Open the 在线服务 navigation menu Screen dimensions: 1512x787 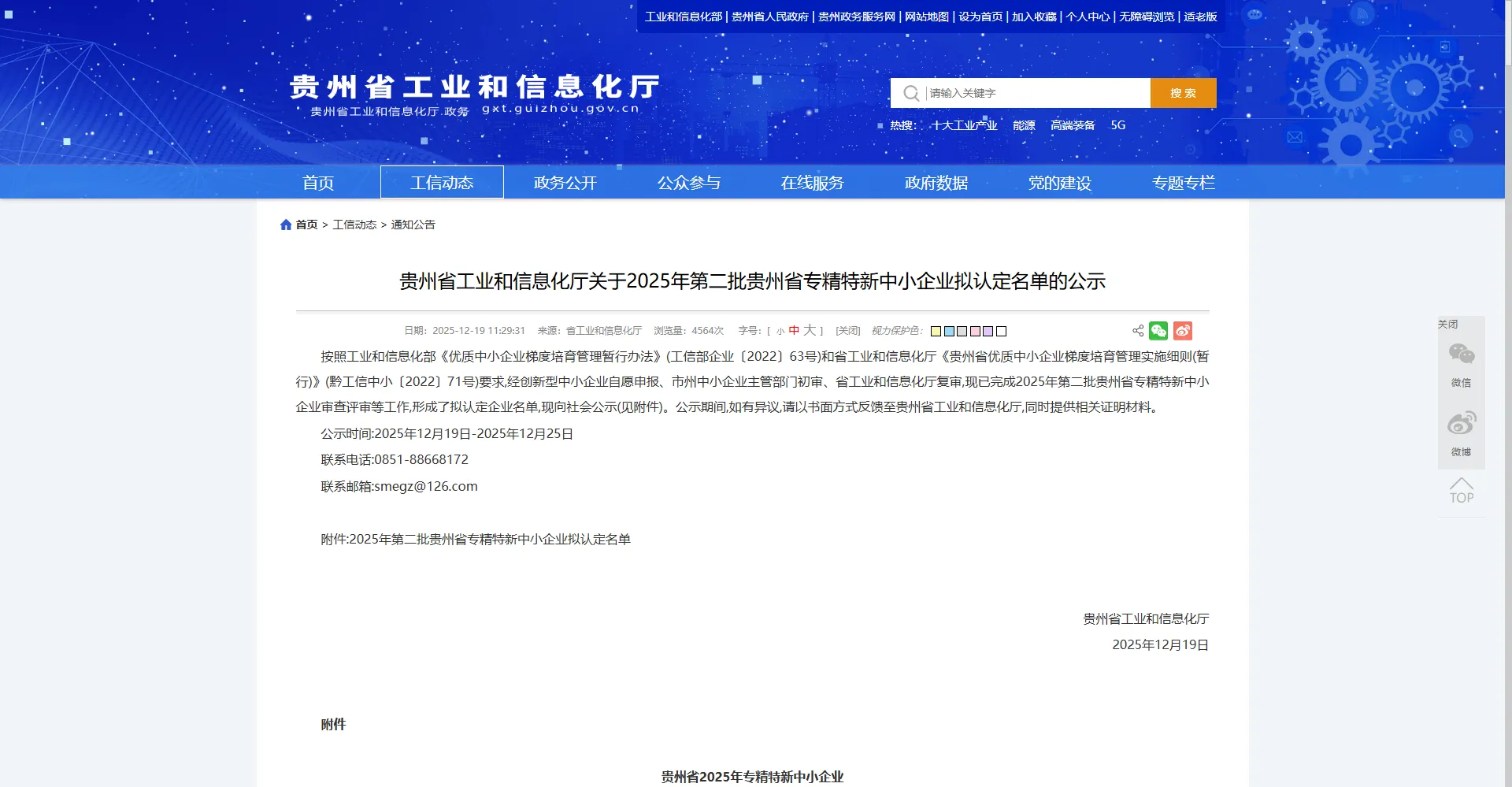[x=812, y=183]
